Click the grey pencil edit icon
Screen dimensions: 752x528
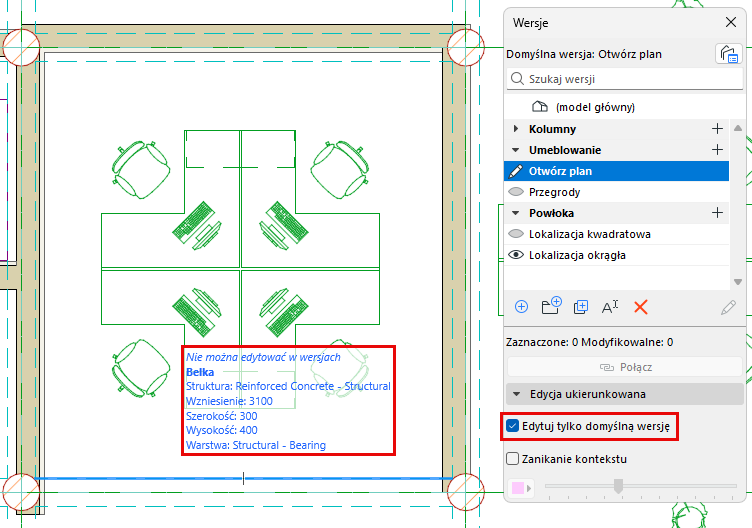click(728, 307)
